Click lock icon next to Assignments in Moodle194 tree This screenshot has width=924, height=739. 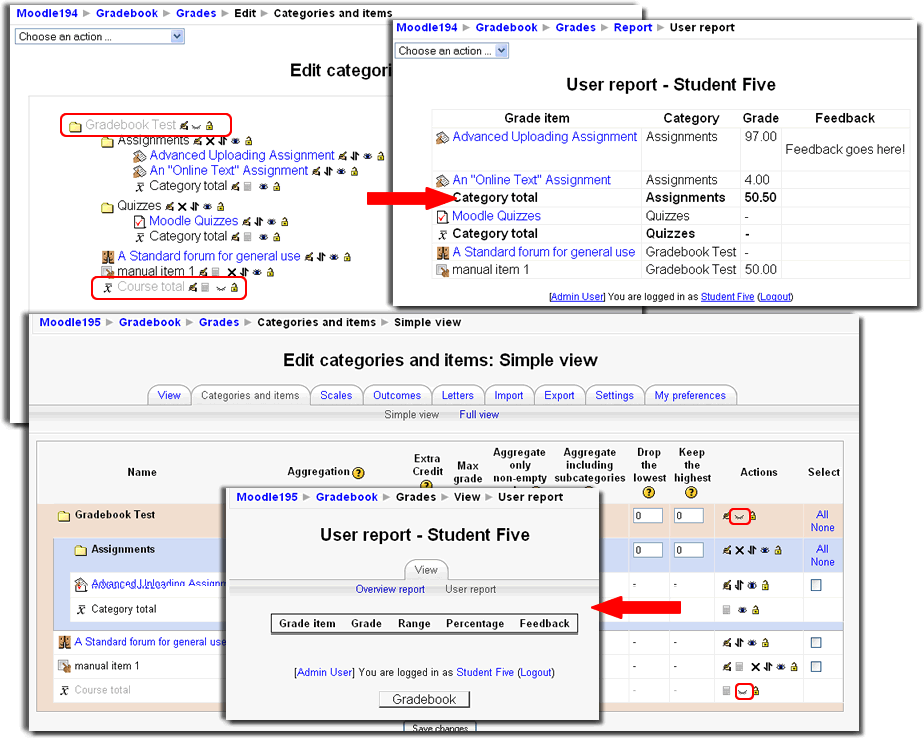point(248,141)
